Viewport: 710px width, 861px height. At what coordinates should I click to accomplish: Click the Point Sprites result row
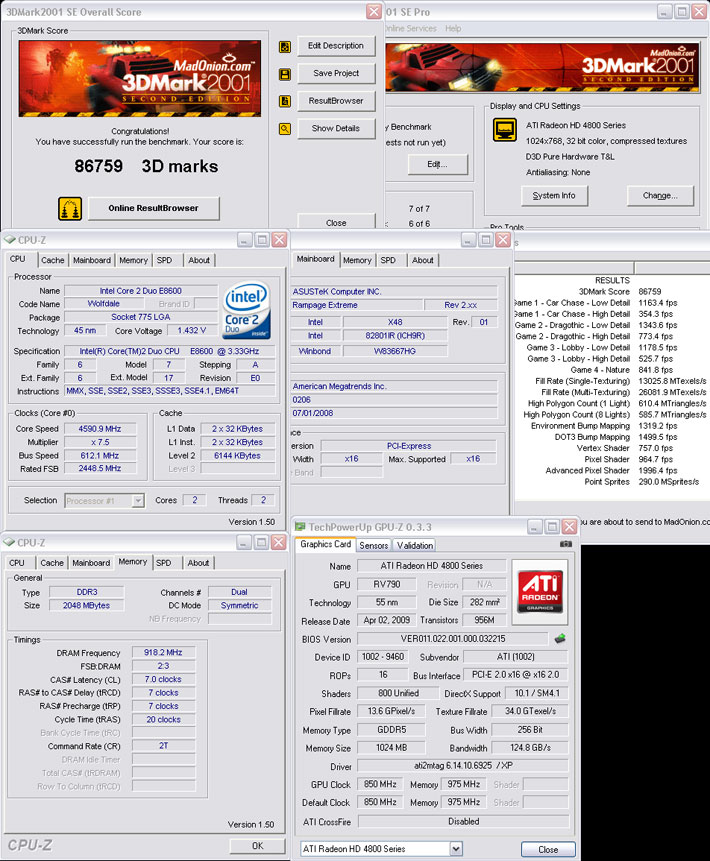point(641,482)
